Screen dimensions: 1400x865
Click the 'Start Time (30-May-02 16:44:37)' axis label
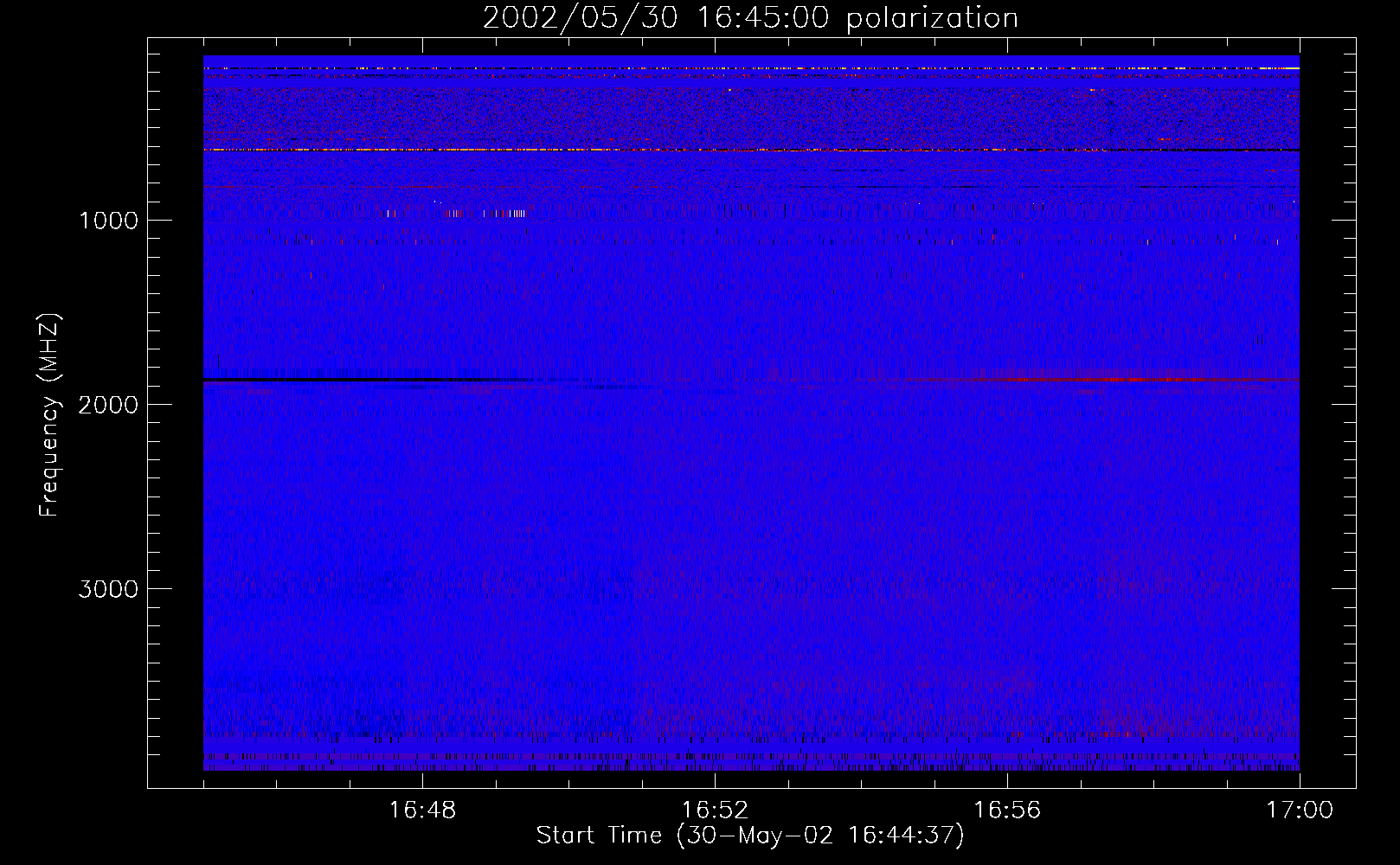[750, 836]
